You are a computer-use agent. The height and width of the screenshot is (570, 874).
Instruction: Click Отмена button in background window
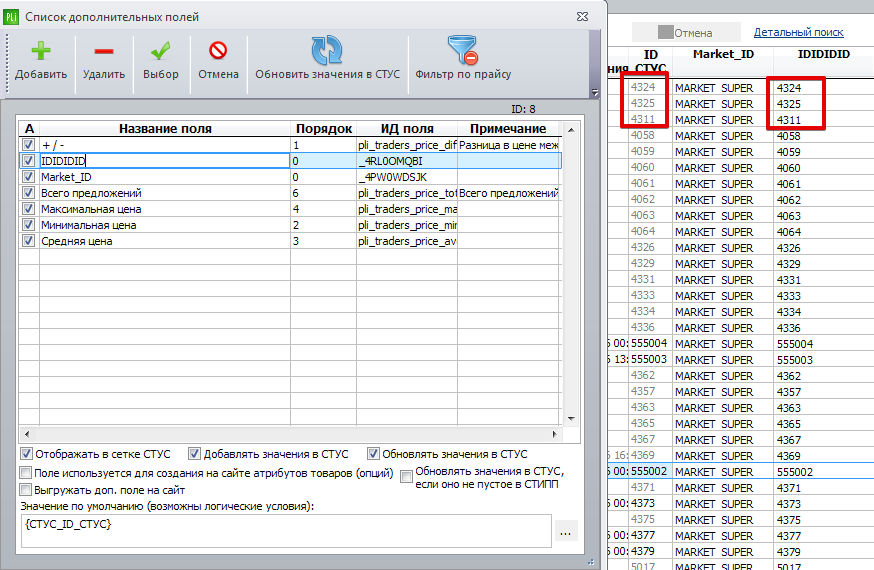686,32
